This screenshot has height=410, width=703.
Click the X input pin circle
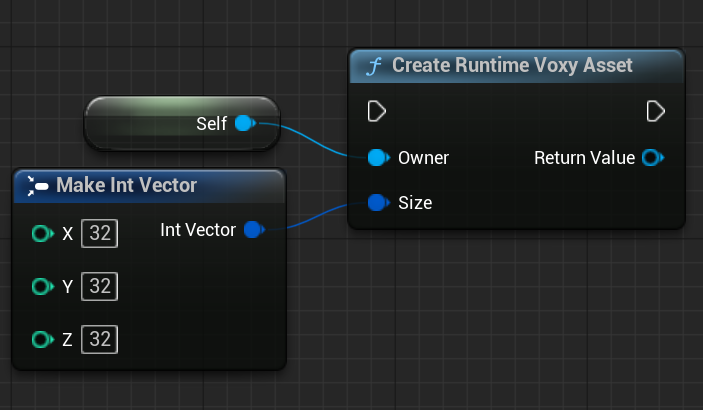[x=41, y=234]
